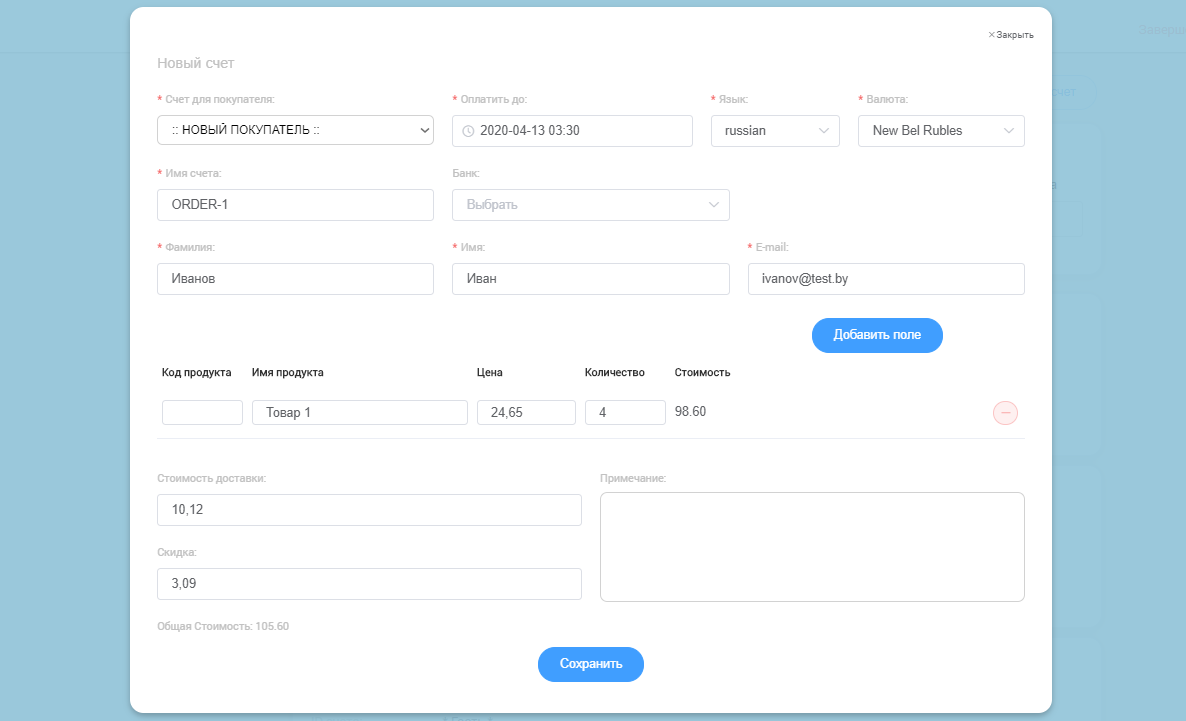Click the red minus remove-row icon
This screenshot has width=1186, height=721.
1005,413
